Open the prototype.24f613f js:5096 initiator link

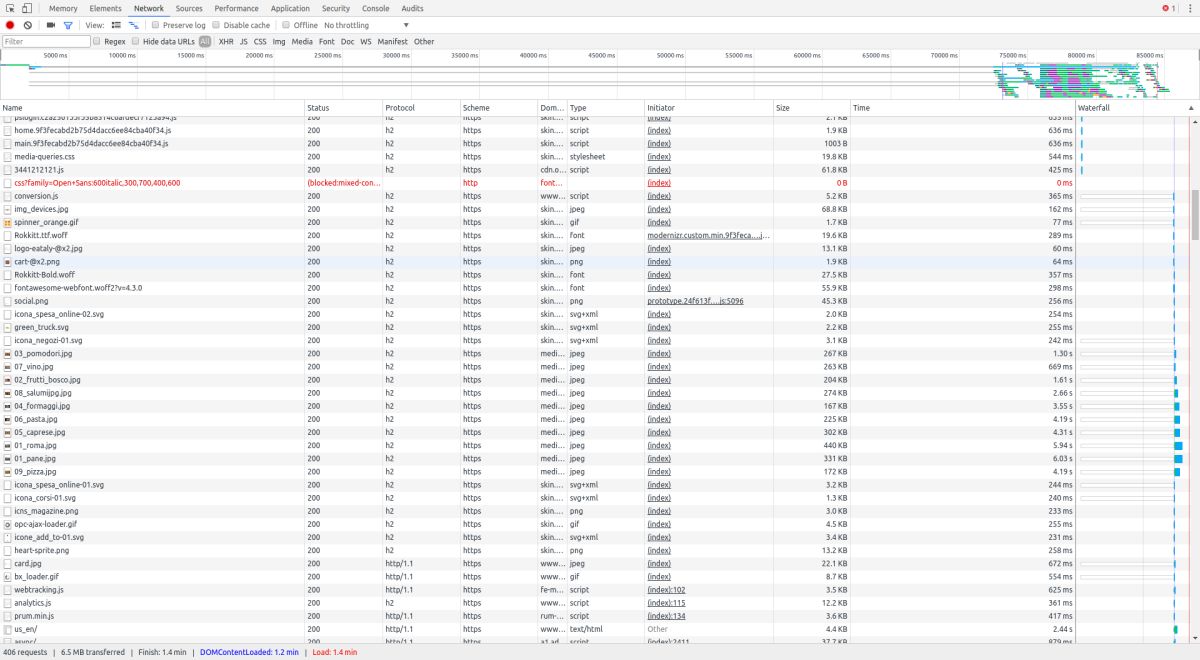pos(695,301)
